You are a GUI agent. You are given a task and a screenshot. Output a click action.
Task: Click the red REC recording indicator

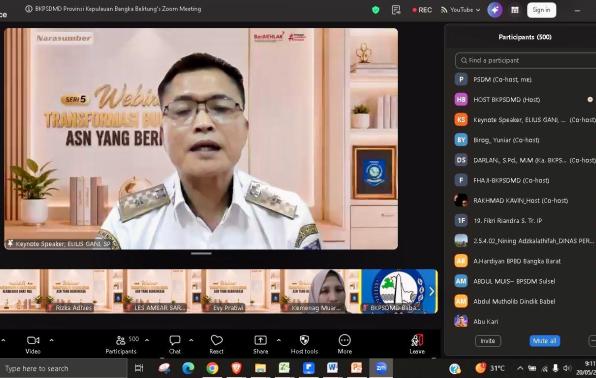(x=422, y=10)
